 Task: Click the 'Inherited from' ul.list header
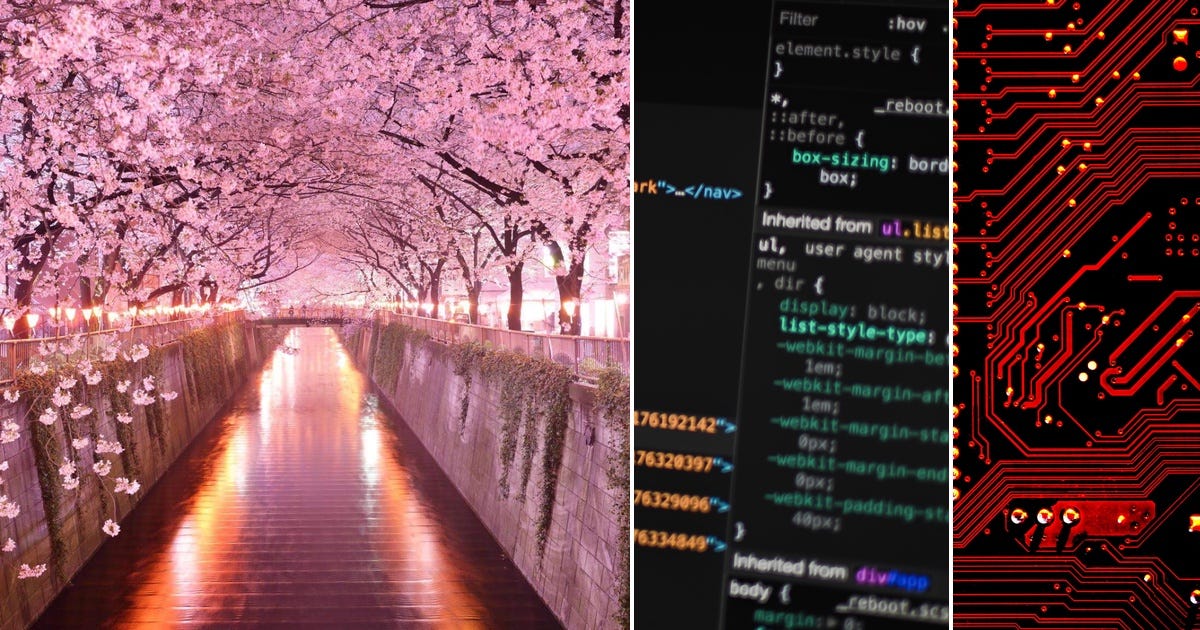(854, 224)
